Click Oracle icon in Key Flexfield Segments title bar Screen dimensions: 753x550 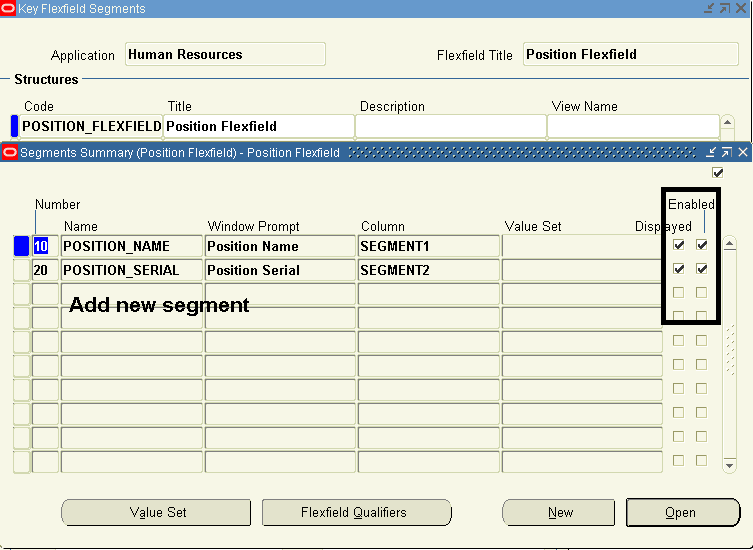pyautogui.click(x=9, y=9)
